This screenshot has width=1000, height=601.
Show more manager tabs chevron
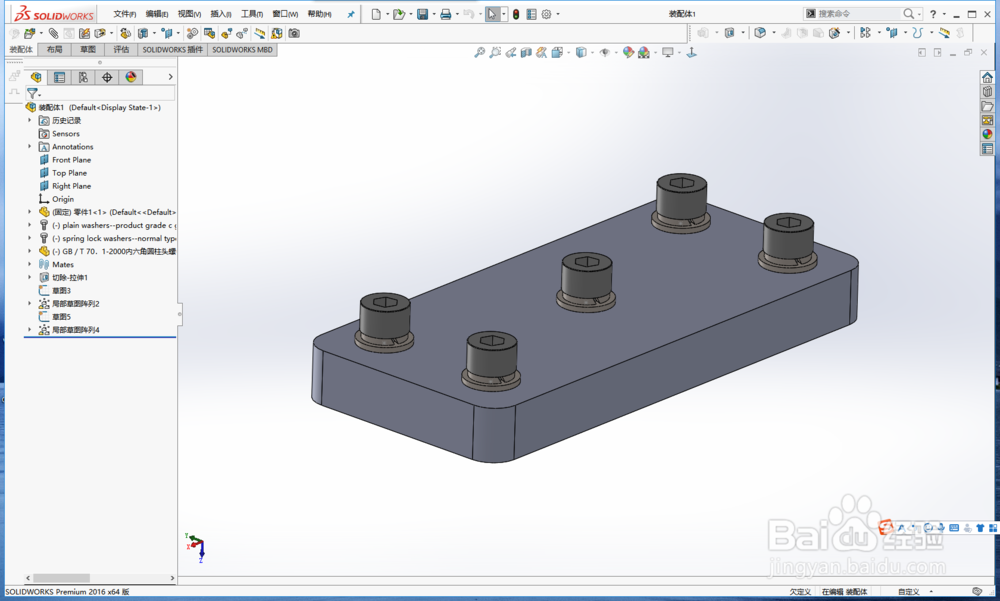click(x=170, y=77)
